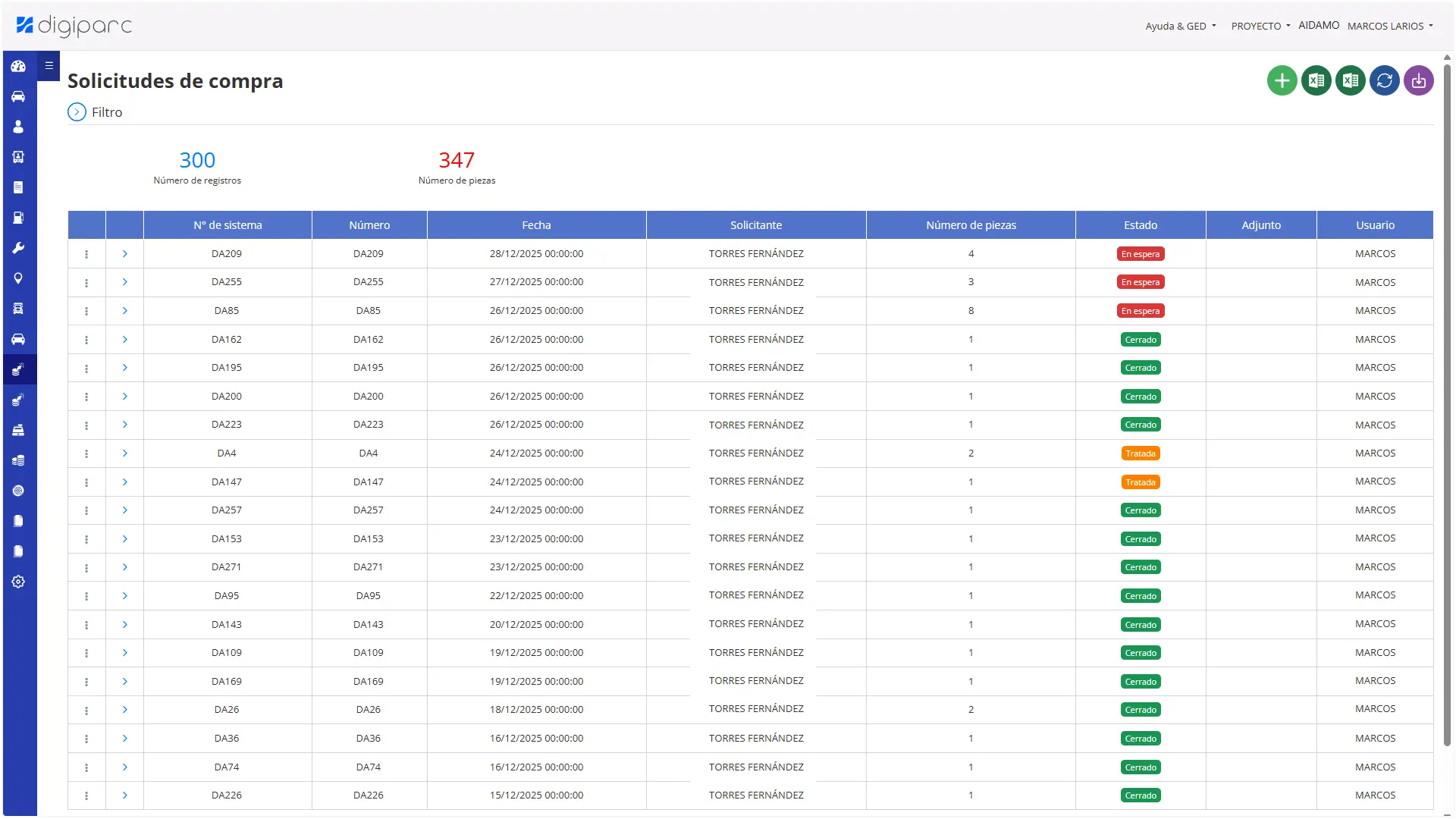Expand row DA209 details chevron

(x=124, y=254)
